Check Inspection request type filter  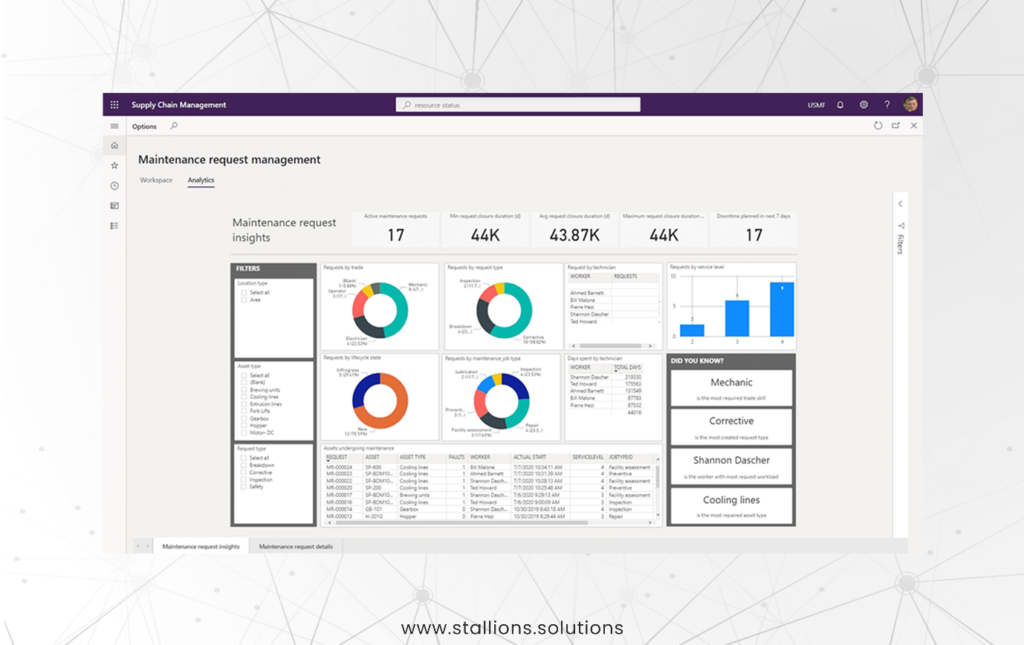tap(244, 480)
